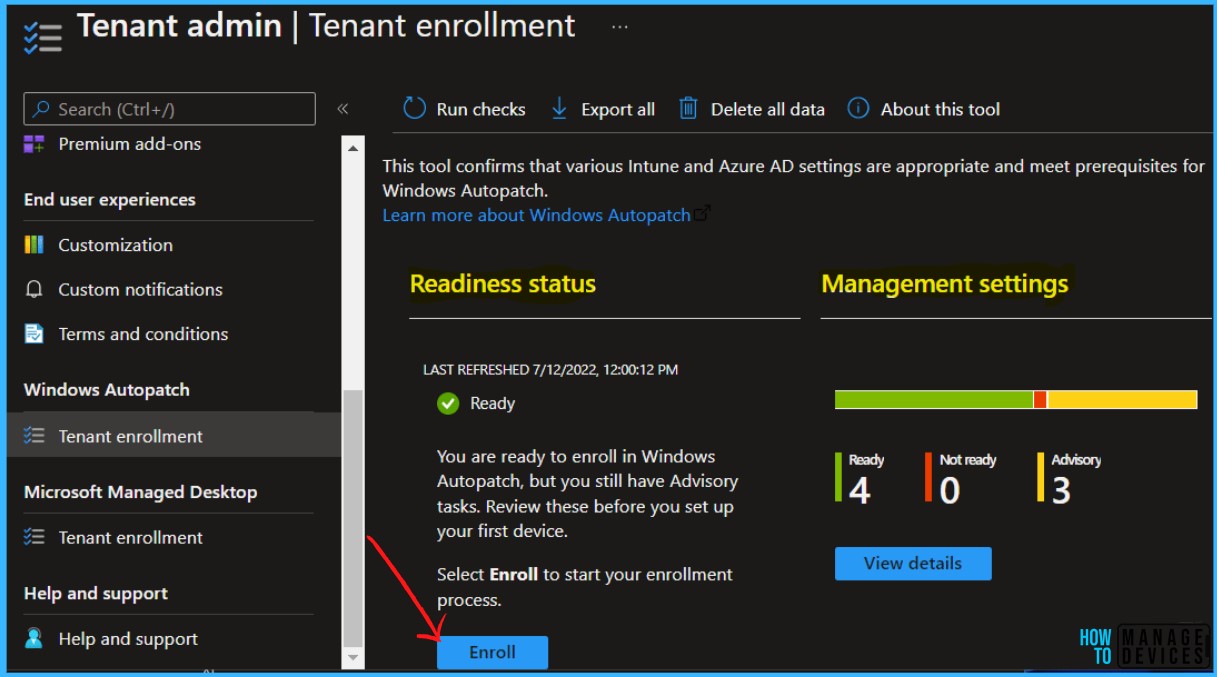Run checks from the toolbar
The width and height of the screenshot is (1217, 677).
[481, 110]
